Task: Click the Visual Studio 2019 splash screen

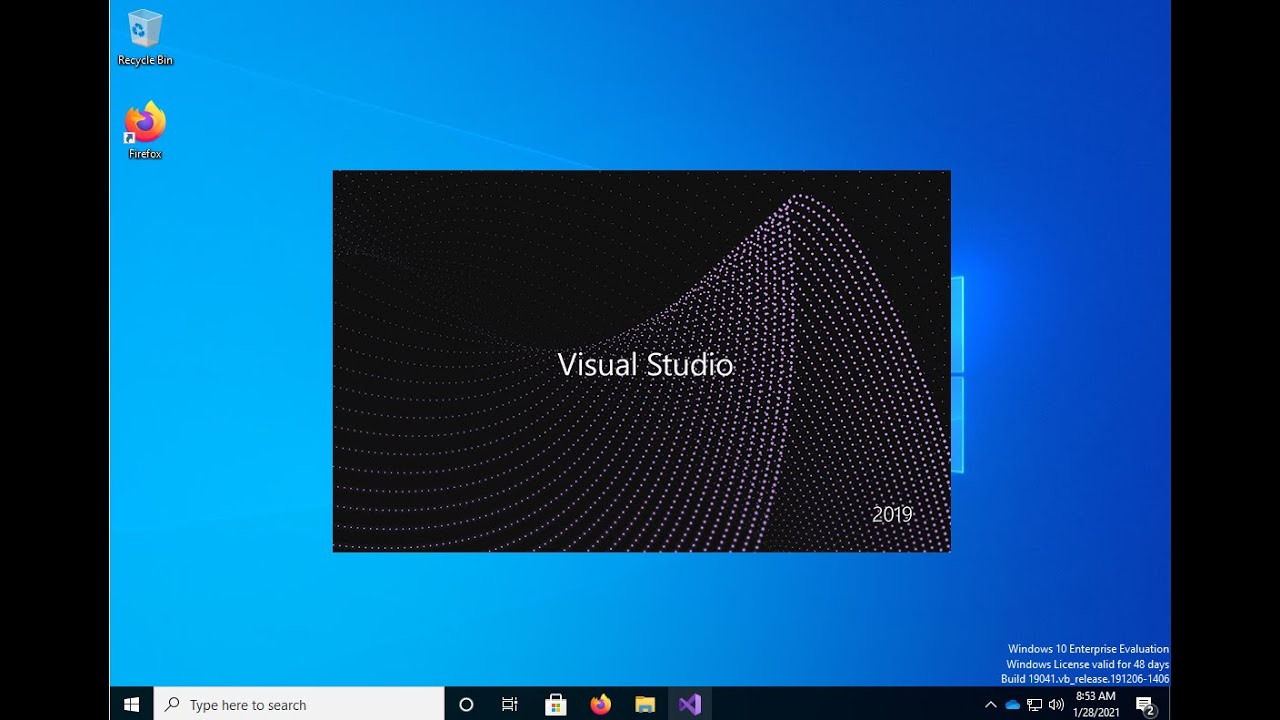Action: (x=642, y=361)
